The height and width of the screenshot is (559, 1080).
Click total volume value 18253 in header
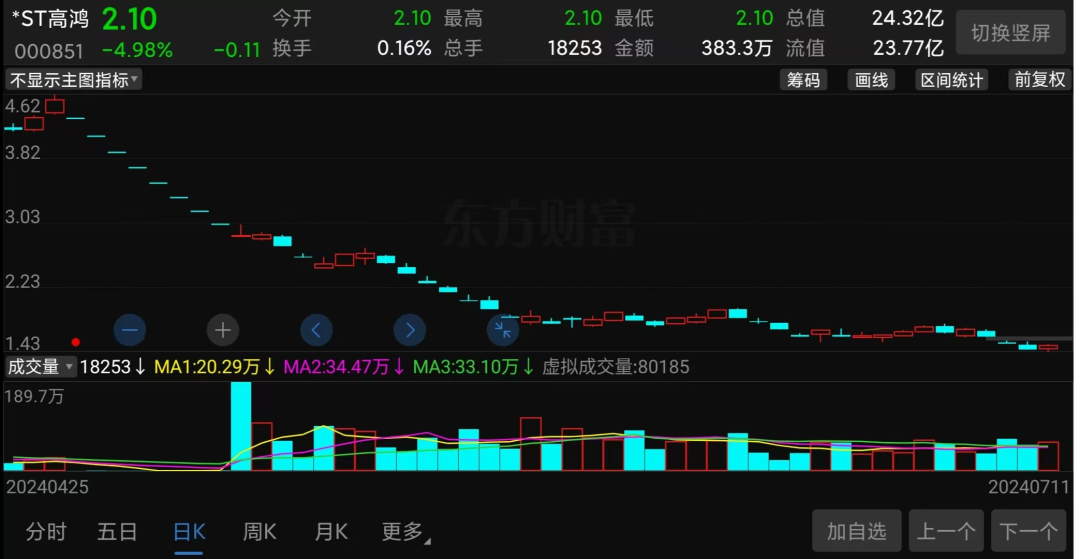click(x=574, y=48)
